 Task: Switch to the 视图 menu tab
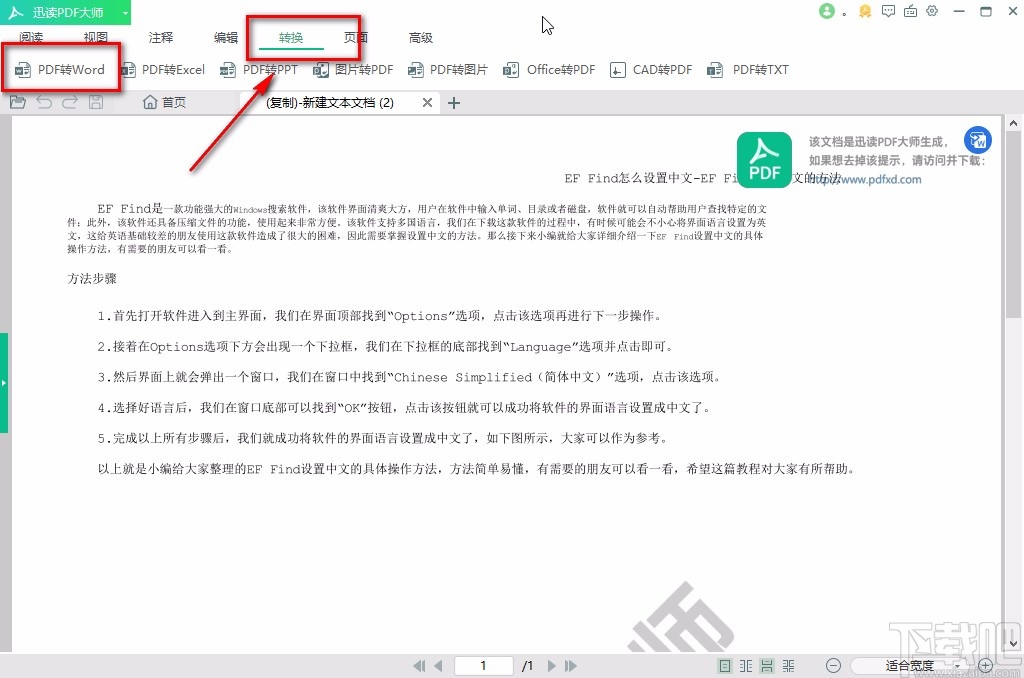click(95, 37)
